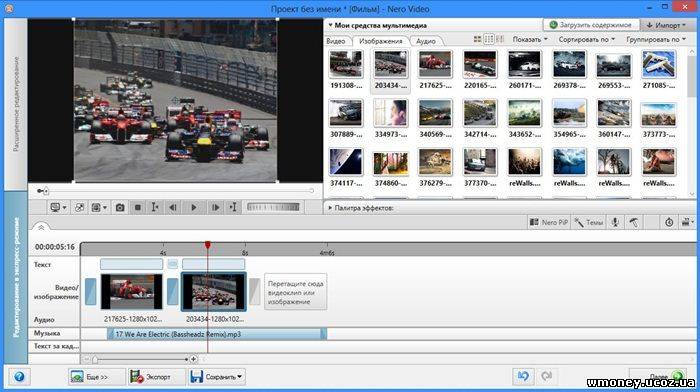Open the Импорт dropdown

click(666, 25)
